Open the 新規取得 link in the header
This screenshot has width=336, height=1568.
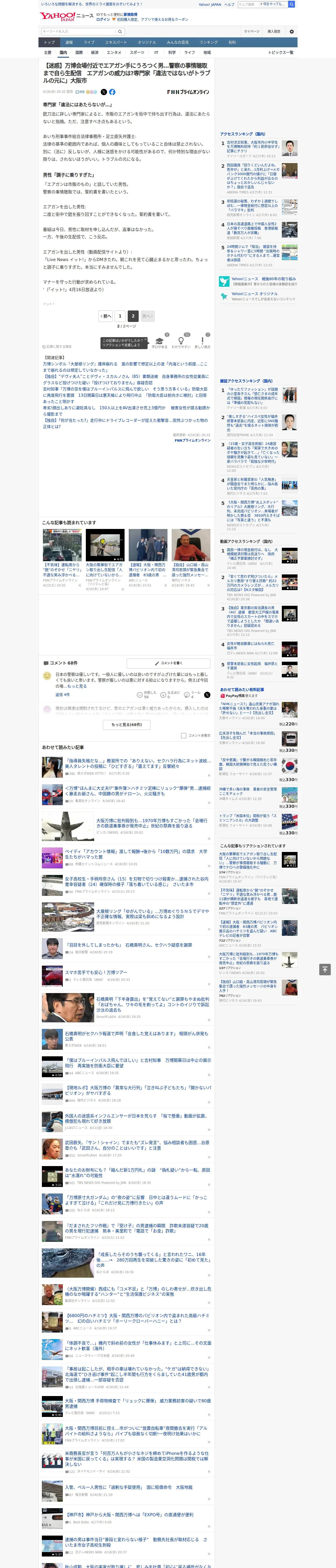(131, 14)
